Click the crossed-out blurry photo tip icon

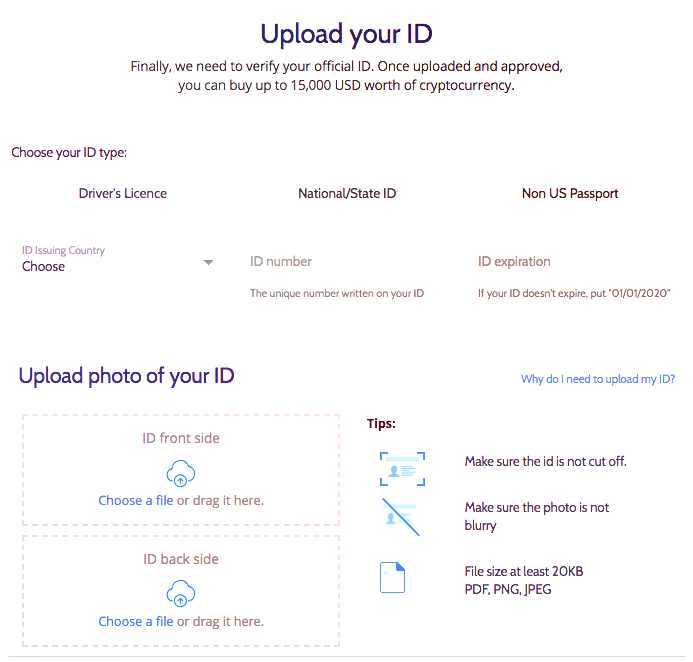pyautogui.click(x=400, y=517)
